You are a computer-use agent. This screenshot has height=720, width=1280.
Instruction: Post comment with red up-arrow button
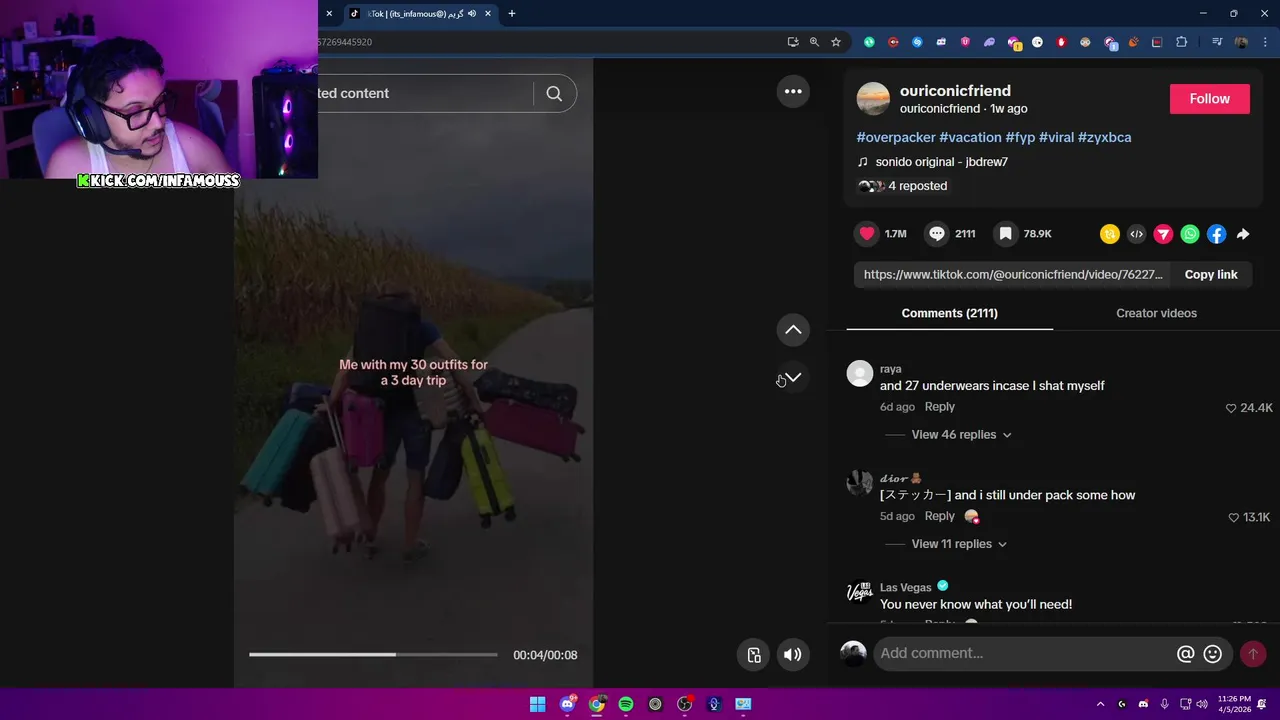tap(1253, 654)
